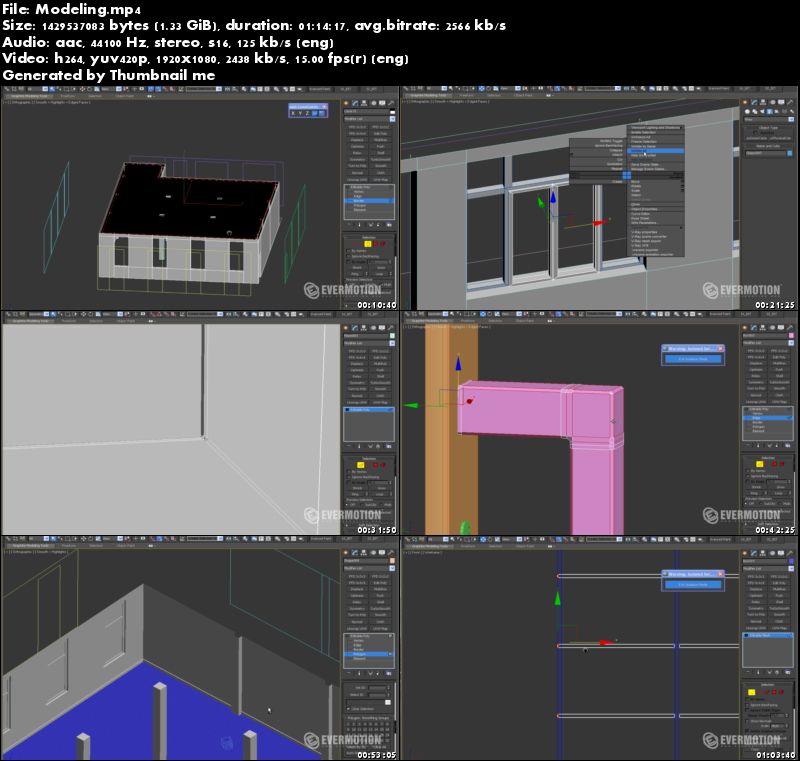
Task: Enable By Angle checkbox in 00:10:40 thumbnail
Action: click(348, 262)
